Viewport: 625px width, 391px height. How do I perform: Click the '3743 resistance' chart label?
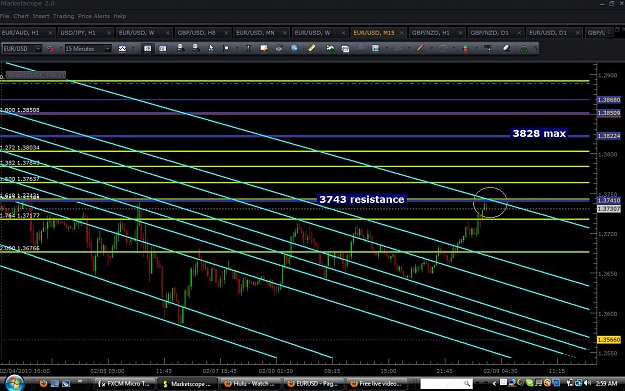click(x=362, y=199)
